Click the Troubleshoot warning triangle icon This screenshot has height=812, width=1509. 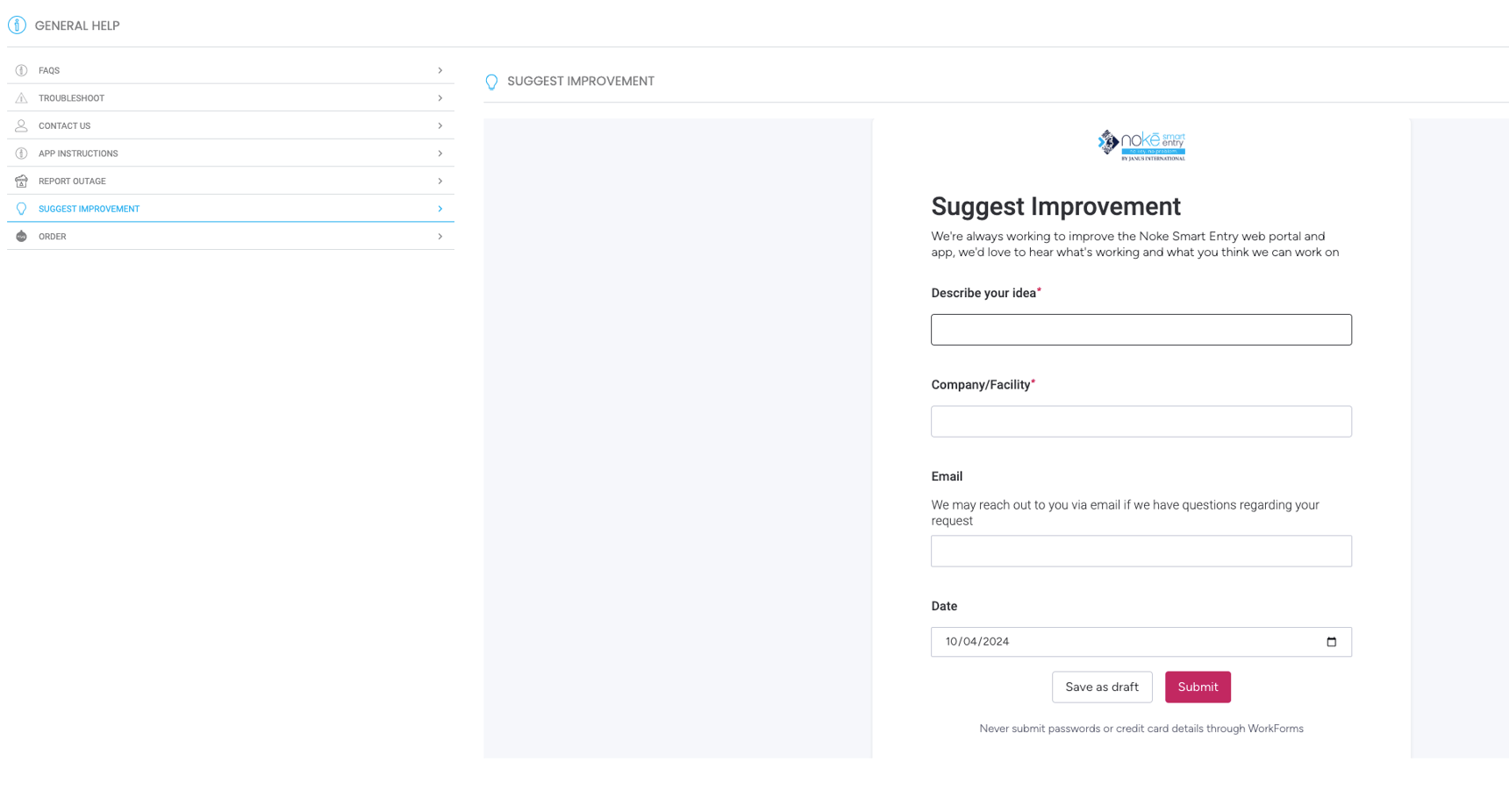(x=21, y=98)
